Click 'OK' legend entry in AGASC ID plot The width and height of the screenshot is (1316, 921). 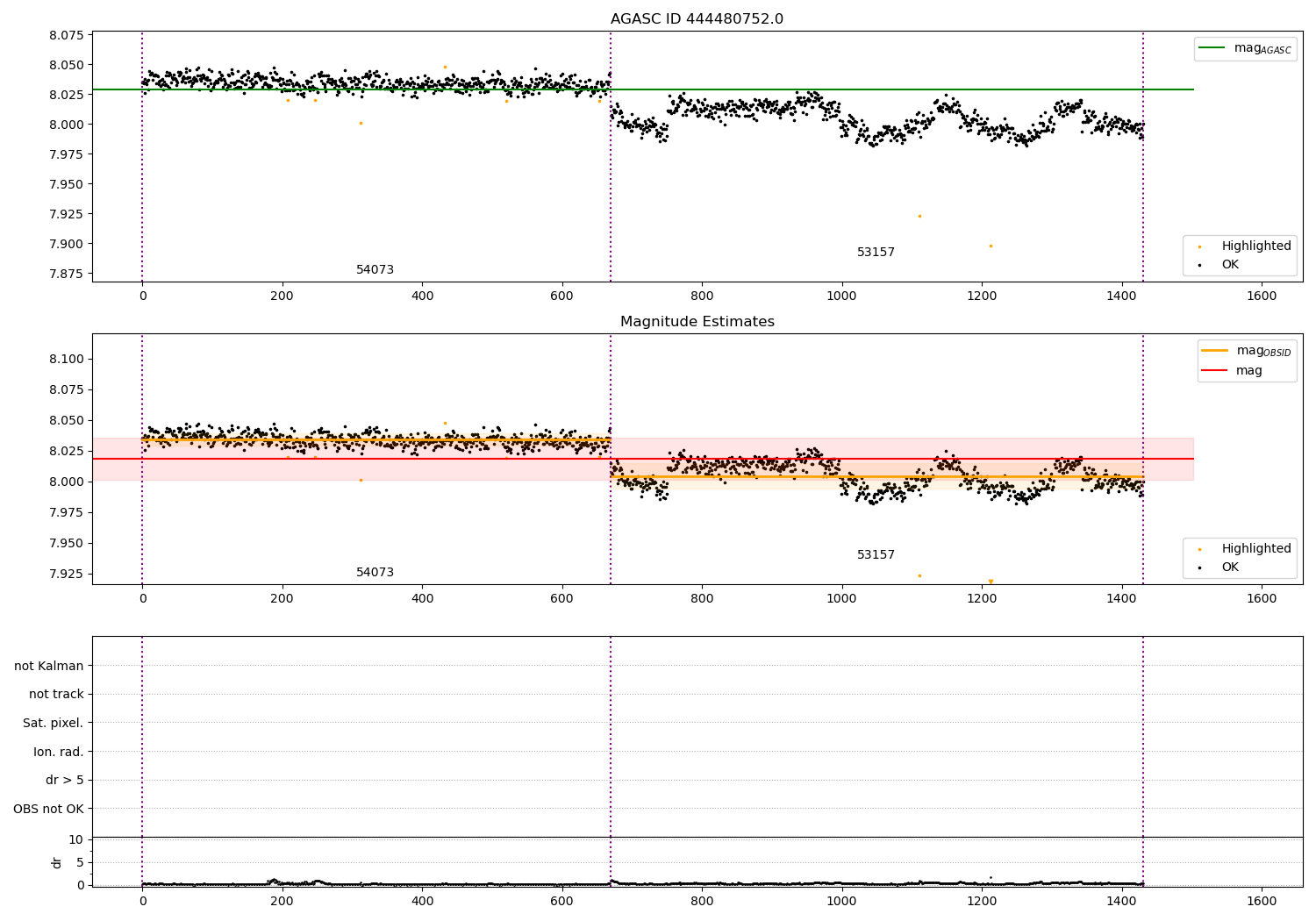(x=1230, y=265)
